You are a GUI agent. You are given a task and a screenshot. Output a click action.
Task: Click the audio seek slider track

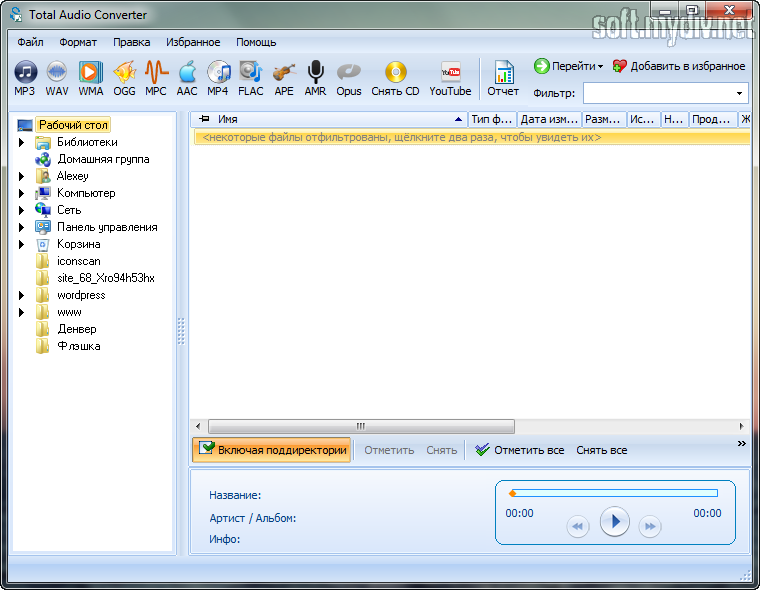613,494
